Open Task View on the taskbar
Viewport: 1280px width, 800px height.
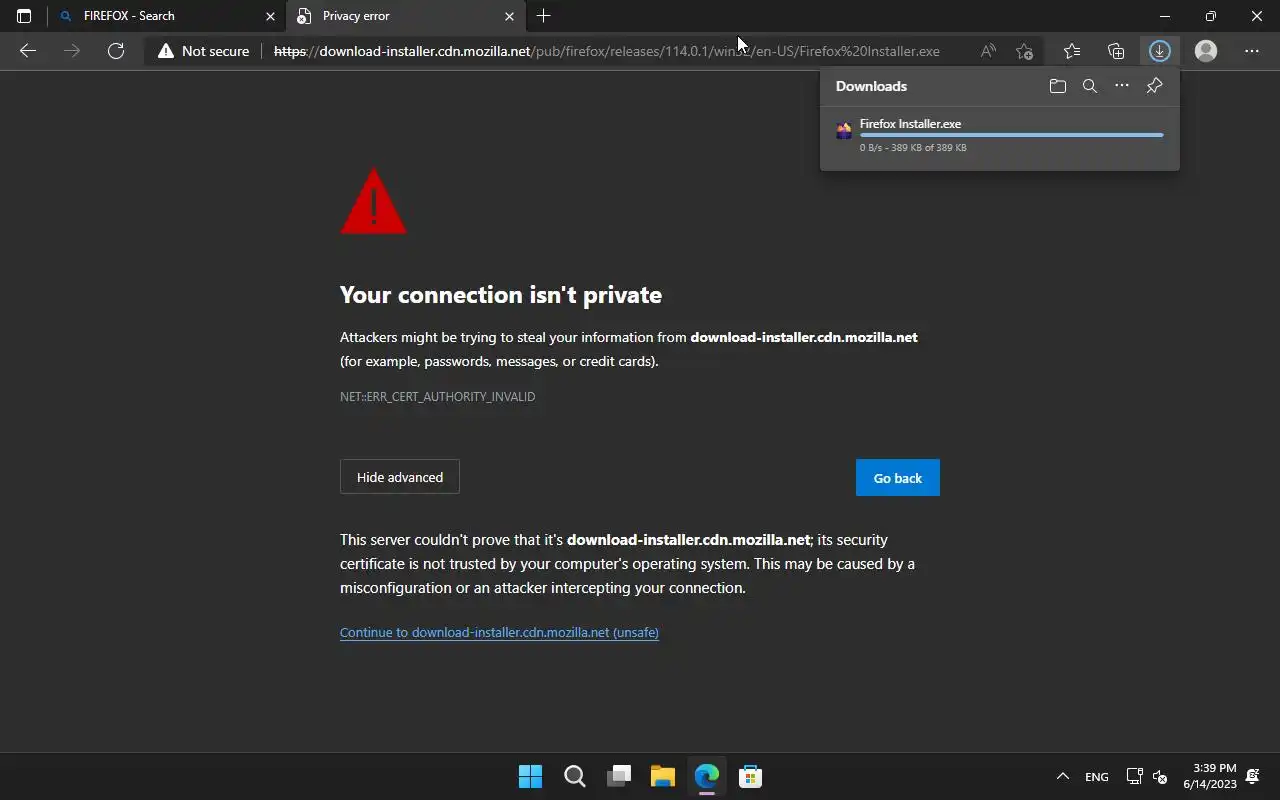pos(619,776)
